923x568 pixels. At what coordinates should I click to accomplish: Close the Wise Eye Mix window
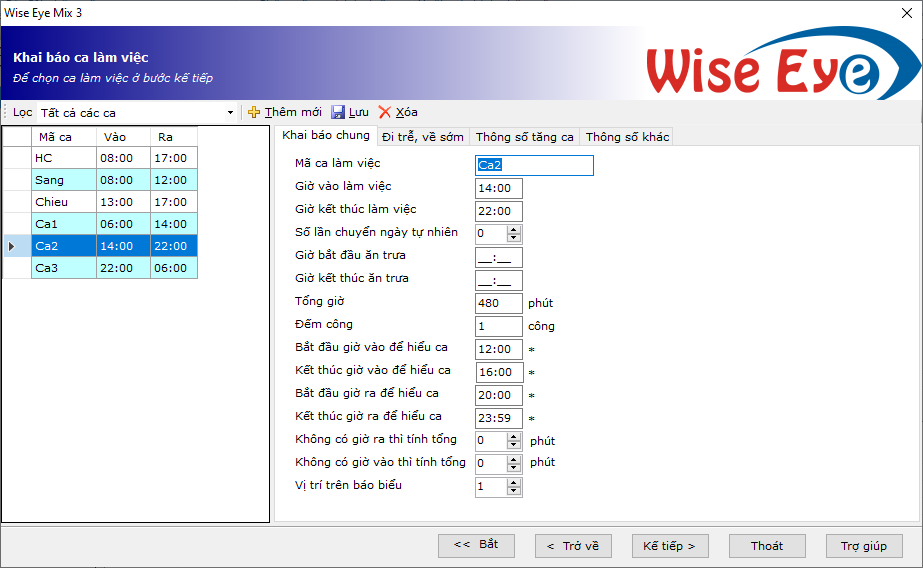pos(907,12)
